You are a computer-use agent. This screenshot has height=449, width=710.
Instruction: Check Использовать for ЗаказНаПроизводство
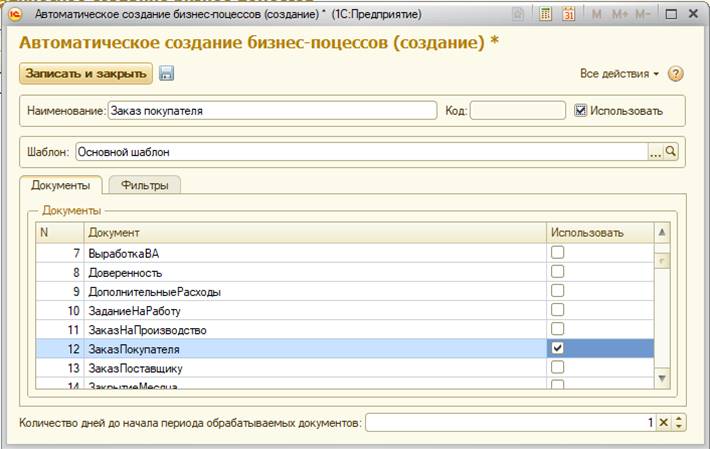(557, 329)
